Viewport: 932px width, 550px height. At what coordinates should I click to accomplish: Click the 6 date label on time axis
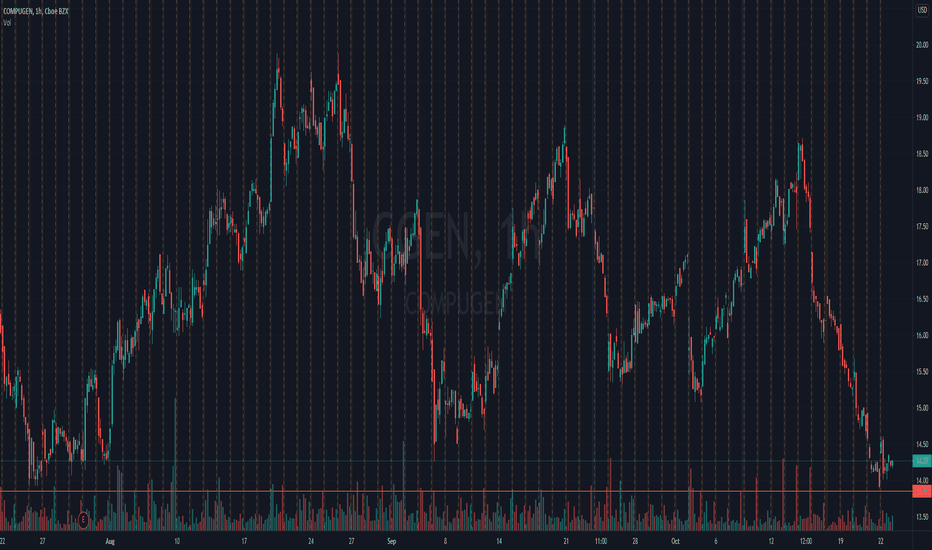tap(716, 542)
